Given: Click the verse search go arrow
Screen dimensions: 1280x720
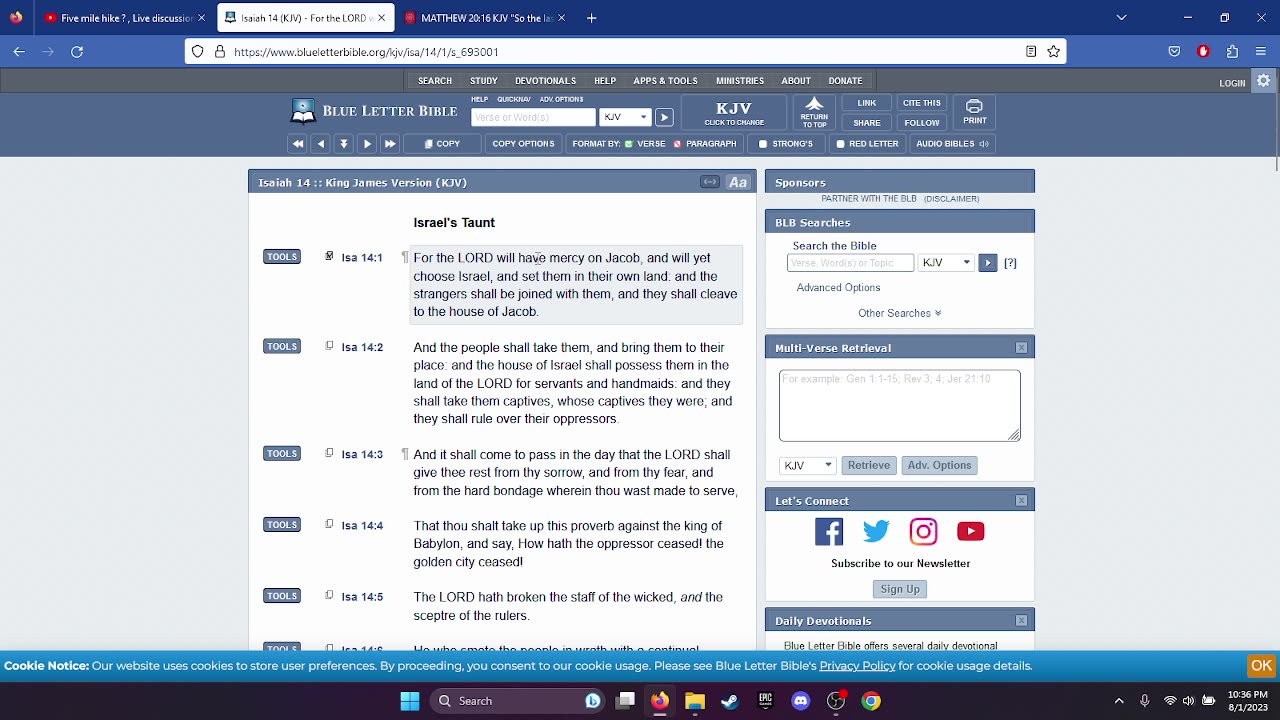Looking at the screenshot, I should (664, 117).
